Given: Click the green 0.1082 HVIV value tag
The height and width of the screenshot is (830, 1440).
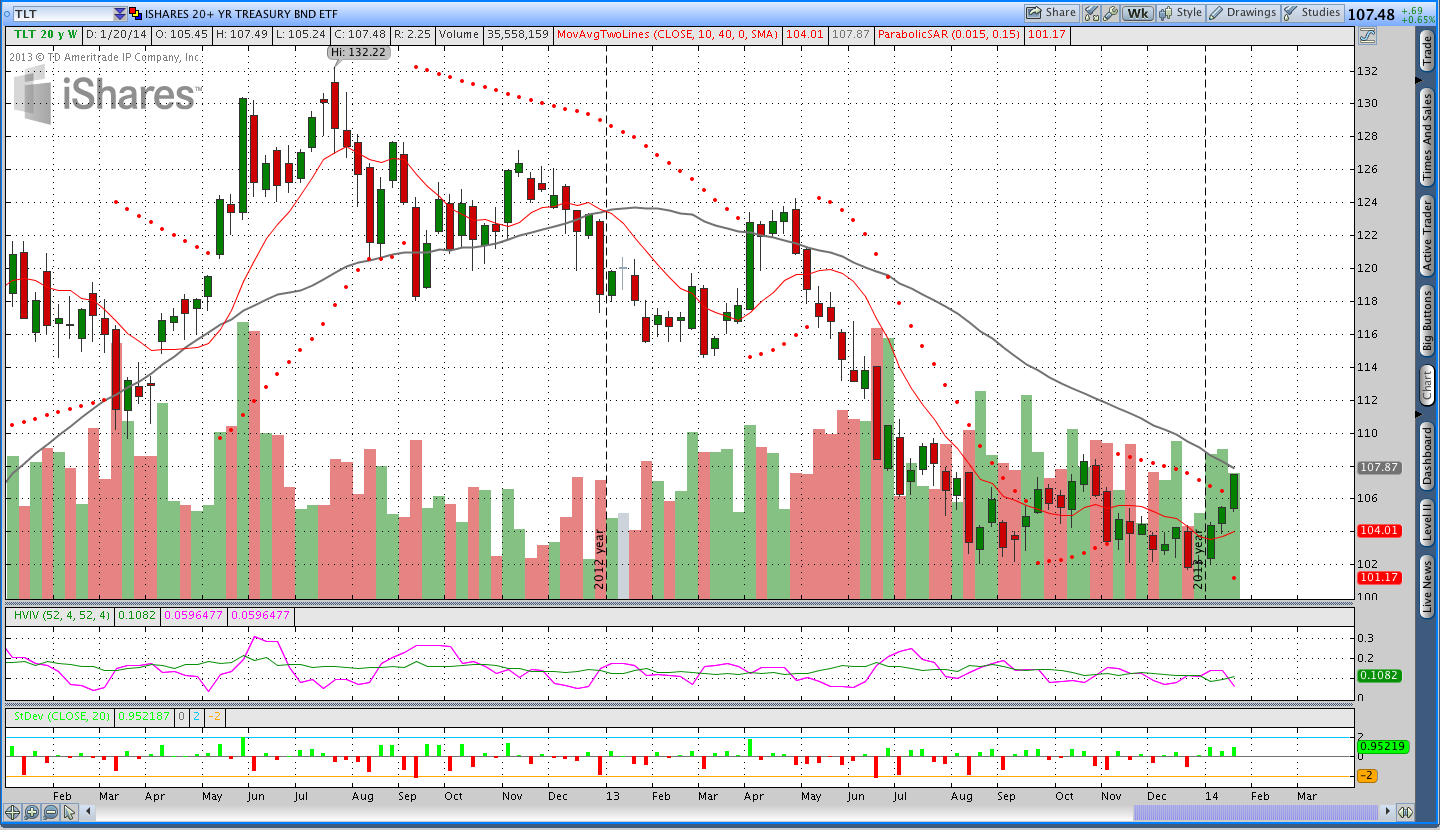Looking at the screenshot, I should click(1380, 675).
